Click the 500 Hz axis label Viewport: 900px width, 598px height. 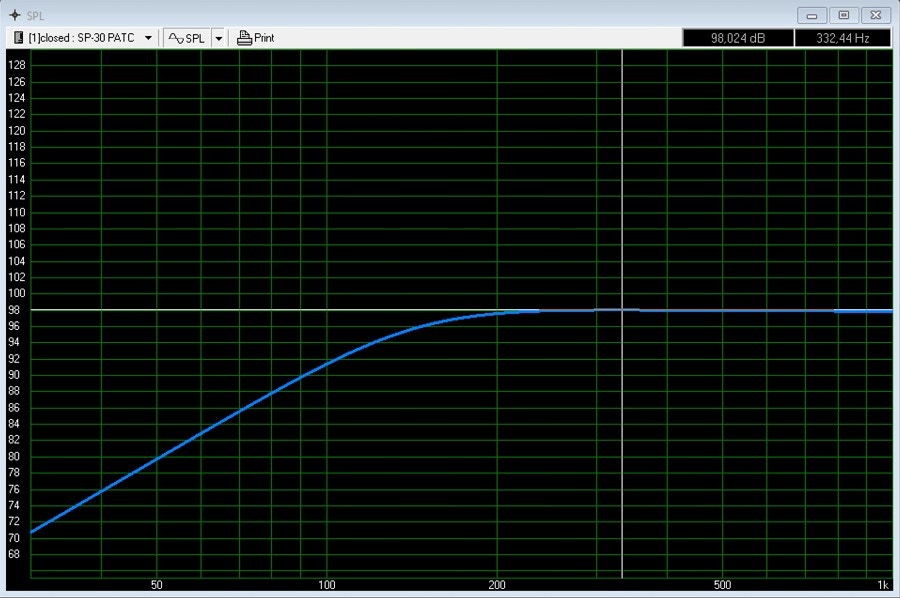(722, 585)
